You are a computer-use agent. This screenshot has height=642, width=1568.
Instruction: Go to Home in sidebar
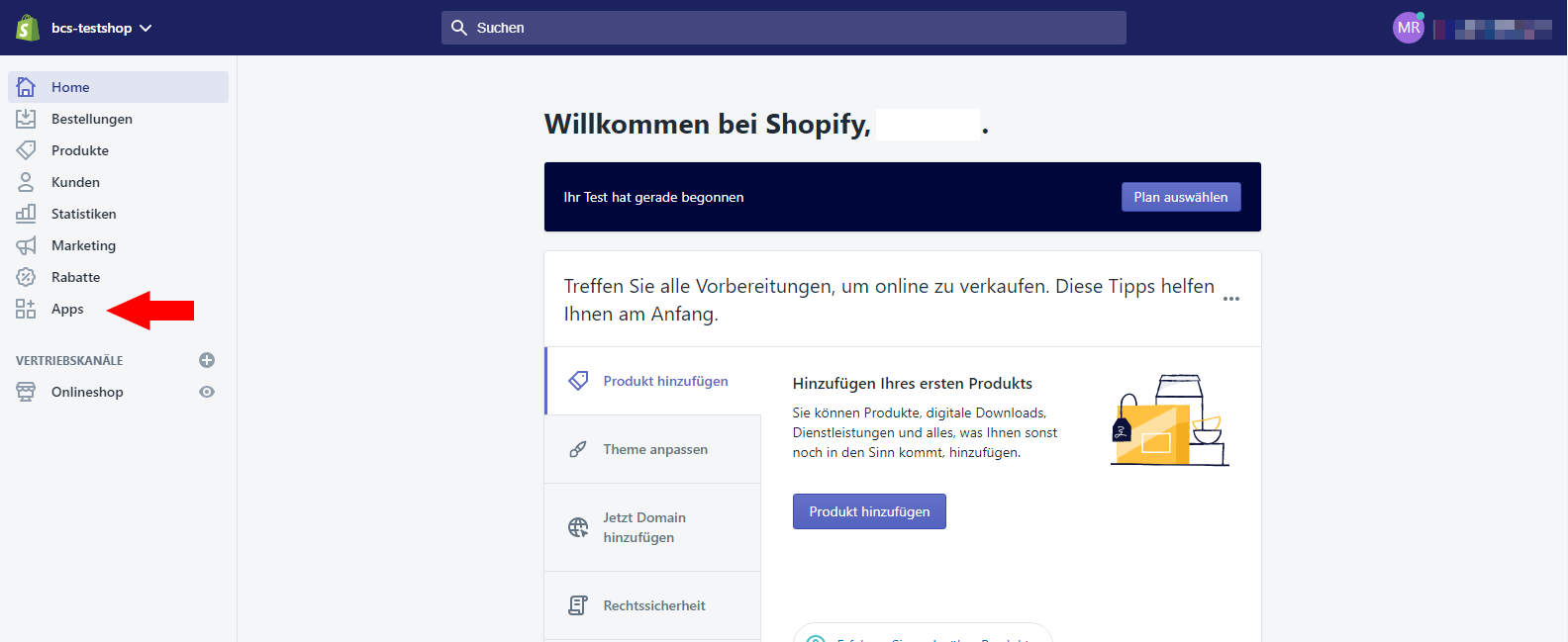coord(119,87)
